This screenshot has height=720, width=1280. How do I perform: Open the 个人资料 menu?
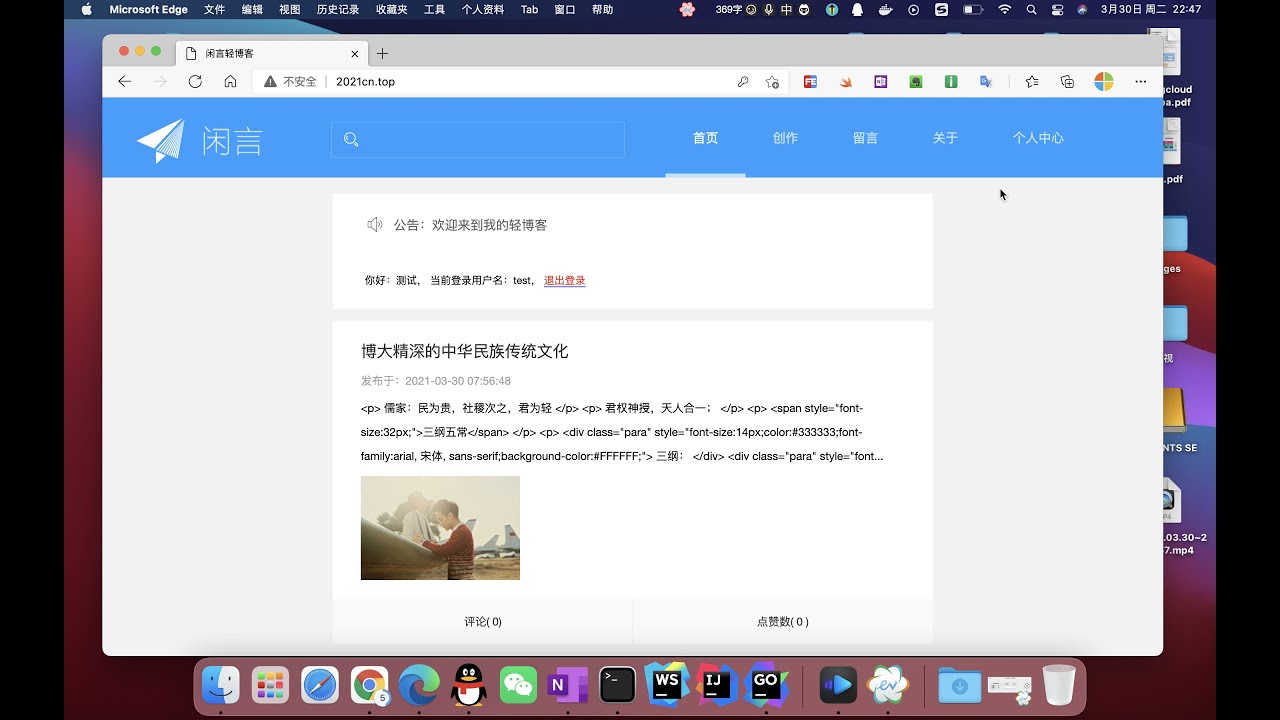[483, 9]
